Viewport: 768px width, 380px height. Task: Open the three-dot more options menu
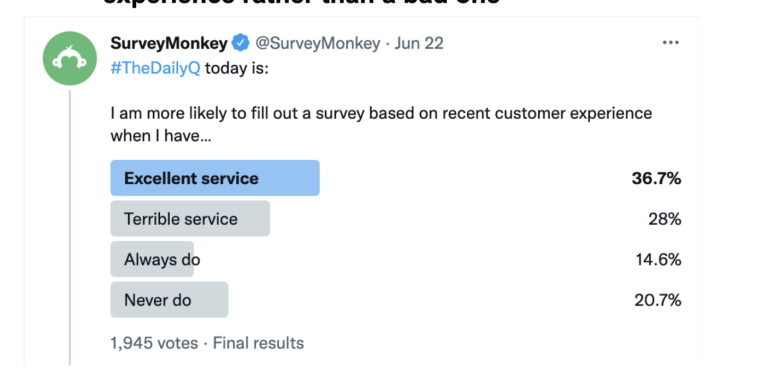pyautogui.click(x=671, y=43)
